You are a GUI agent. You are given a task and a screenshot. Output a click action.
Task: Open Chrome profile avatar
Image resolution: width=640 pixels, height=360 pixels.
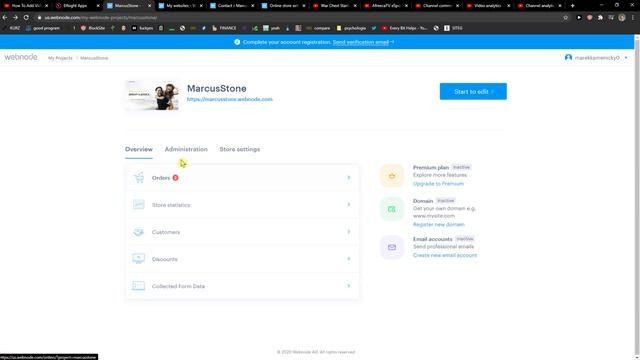622,18
